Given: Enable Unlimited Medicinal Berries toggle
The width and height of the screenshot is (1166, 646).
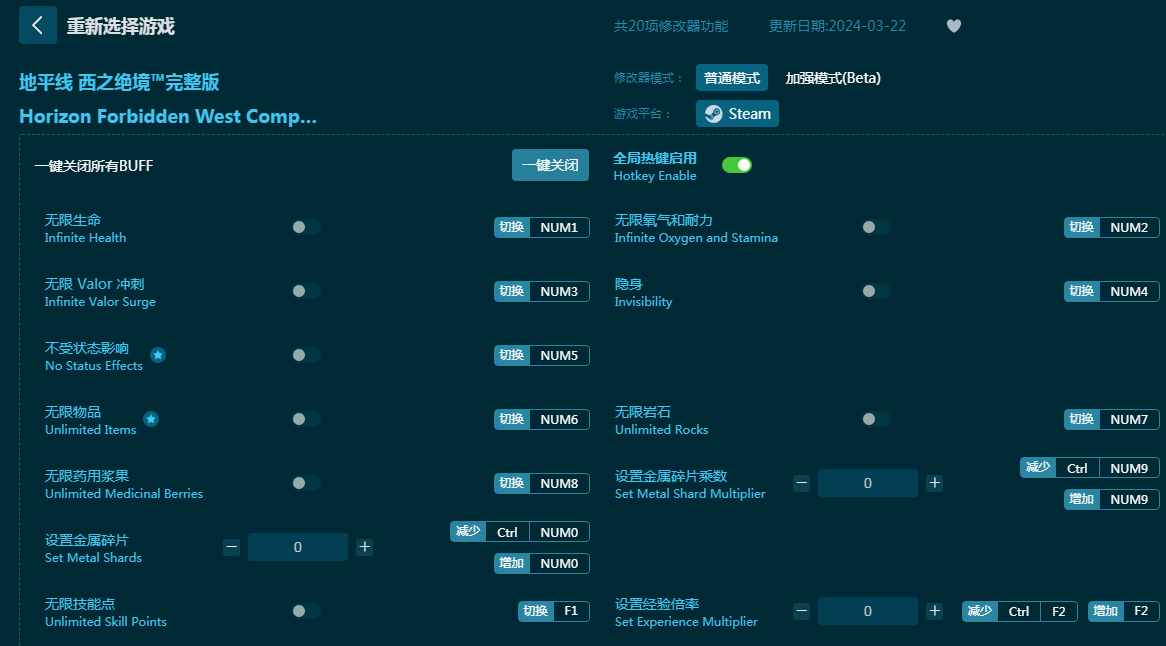Looking at the screenshot, I should point(306,483).
